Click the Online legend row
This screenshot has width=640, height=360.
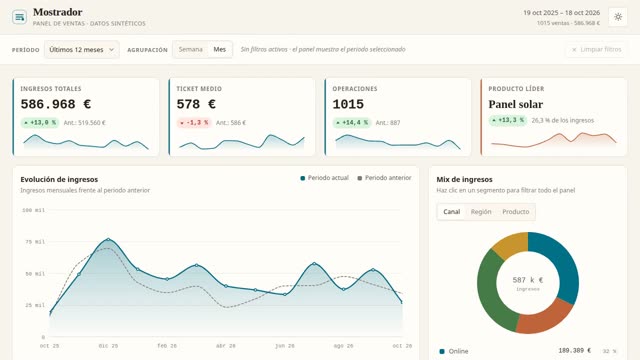[528, 351]
